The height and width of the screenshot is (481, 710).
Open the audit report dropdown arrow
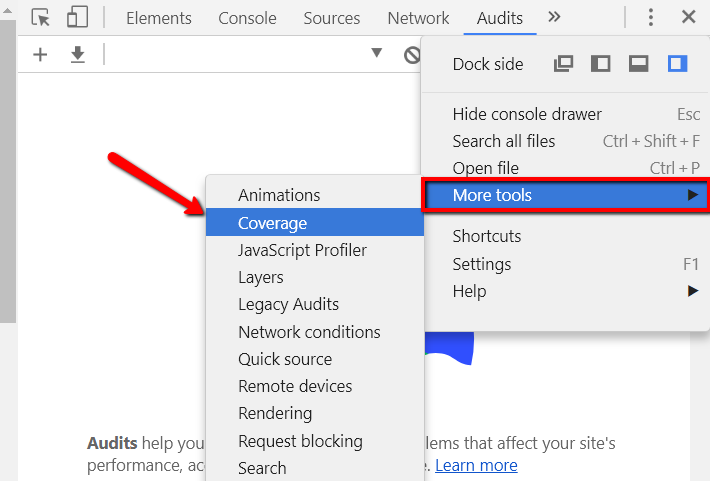coord(377,54)
